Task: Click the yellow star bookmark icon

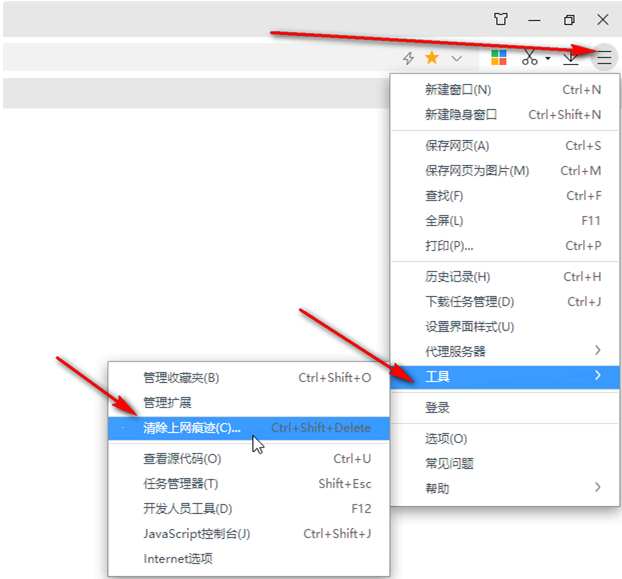Action: tap(432, 58)
